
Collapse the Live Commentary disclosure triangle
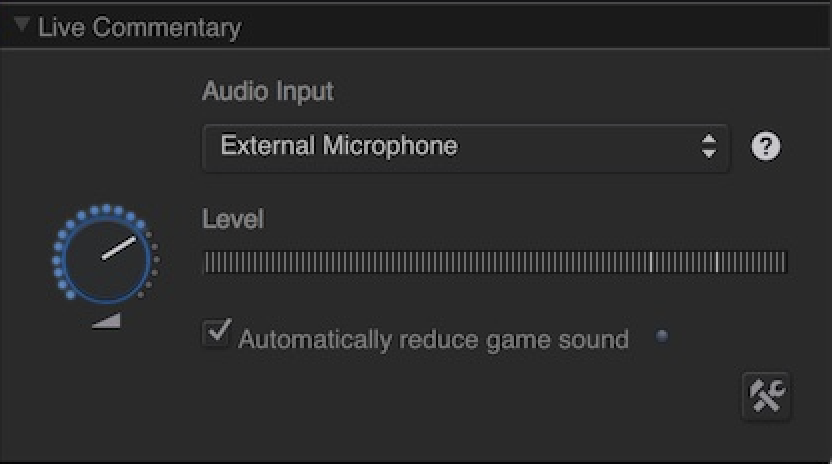pos(21,25)
